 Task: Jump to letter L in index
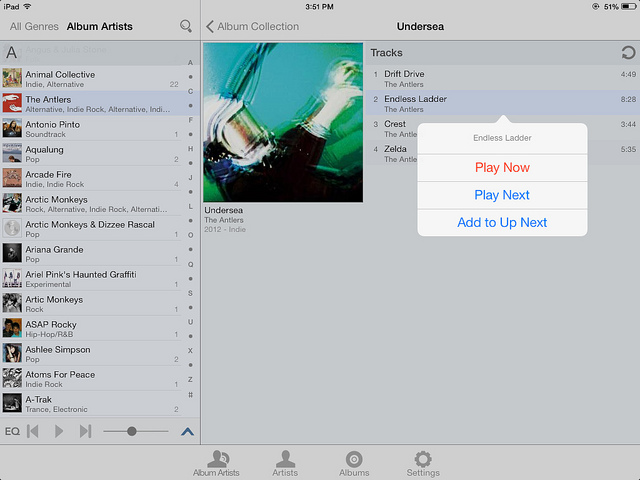click(190, 207)
